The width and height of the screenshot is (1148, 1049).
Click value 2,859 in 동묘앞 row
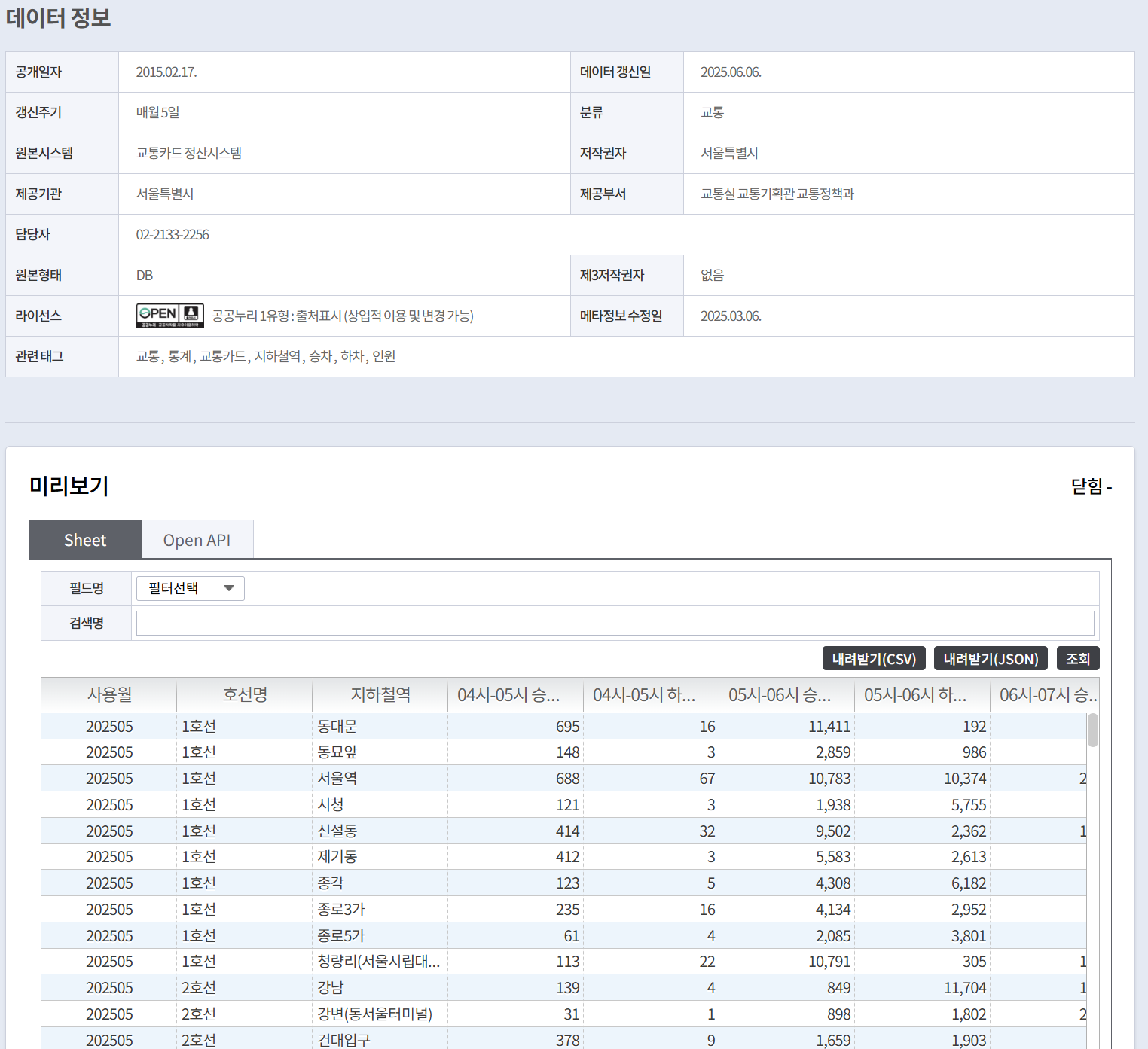point(833,752)
